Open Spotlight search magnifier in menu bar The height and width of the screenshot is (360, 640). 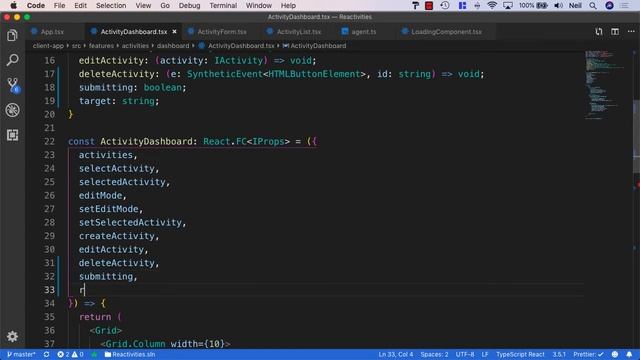tap(593, 5)
